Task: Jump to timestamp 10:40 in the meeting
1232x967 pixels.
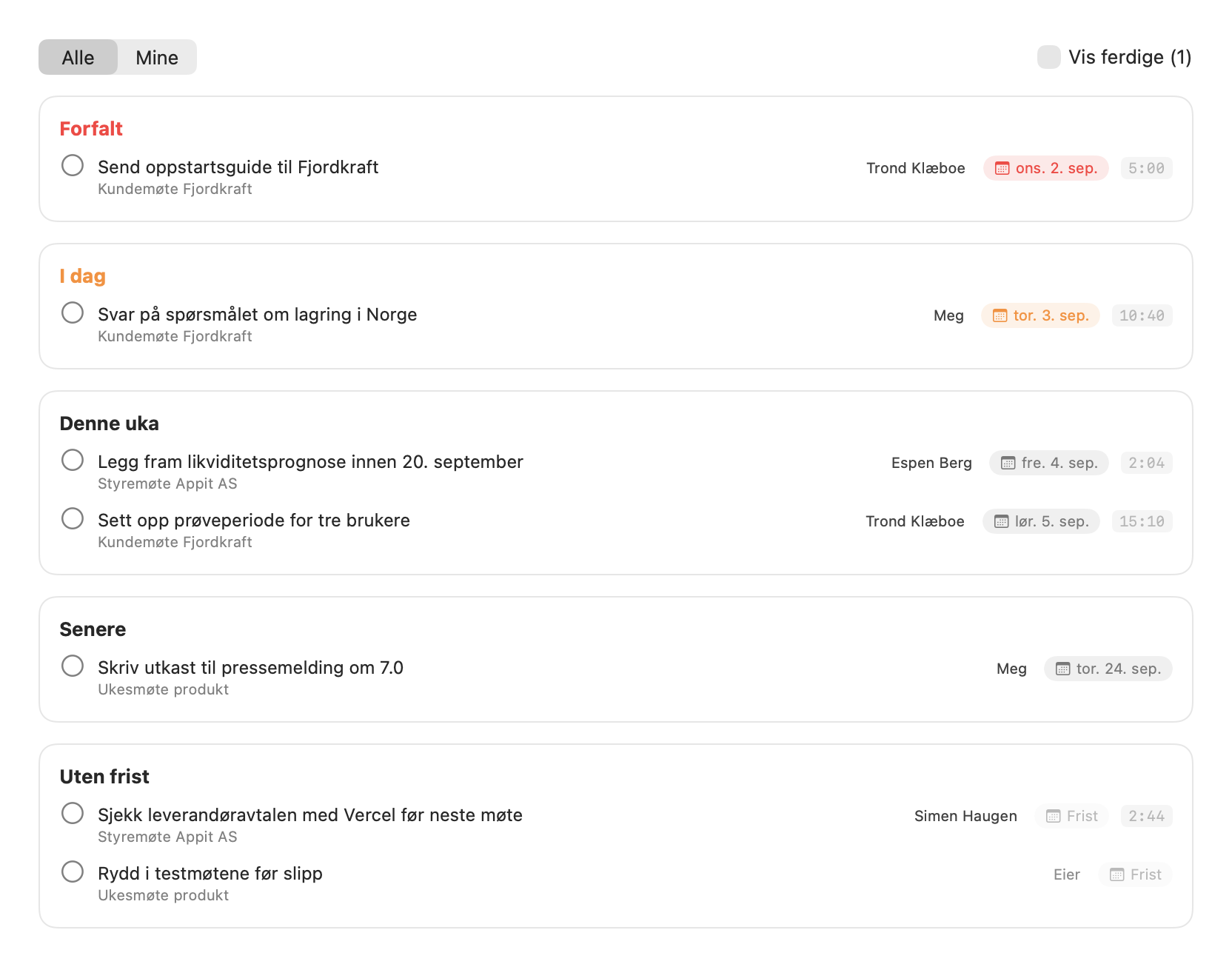Action: [x=1142, y=315]
